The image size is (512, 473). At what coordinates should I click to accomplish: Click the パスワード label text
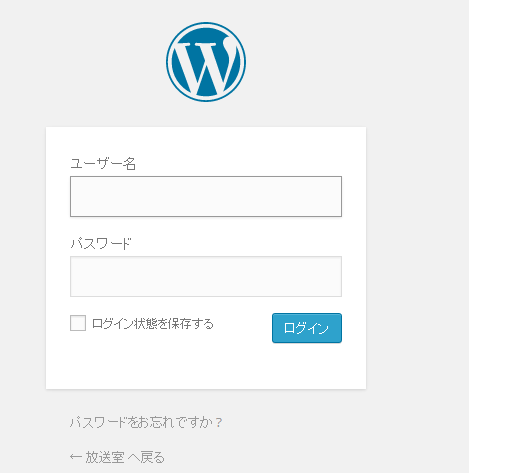coord(101,244)
